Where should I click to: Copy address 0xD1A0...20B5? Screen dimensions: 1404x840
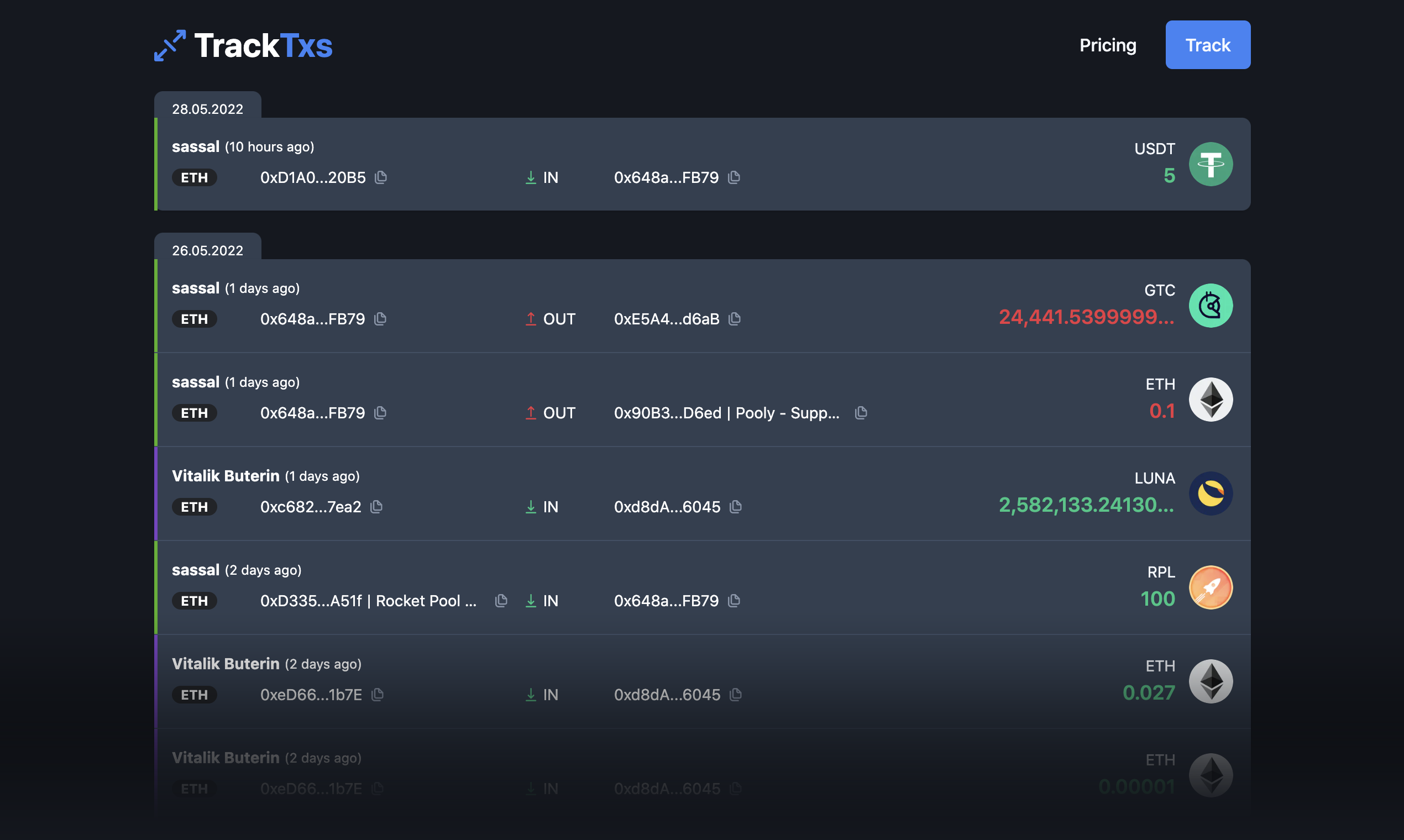click(x=381, y=178)
